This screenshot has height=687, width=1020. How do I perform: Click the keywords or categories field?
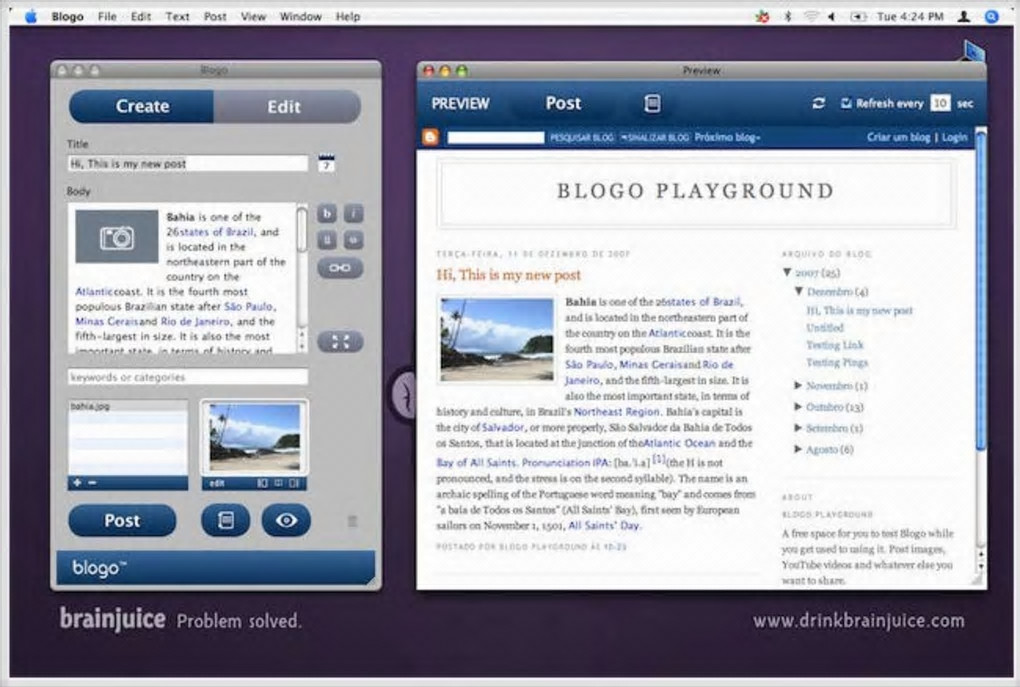pyautogui.click(x=187, y=377)
